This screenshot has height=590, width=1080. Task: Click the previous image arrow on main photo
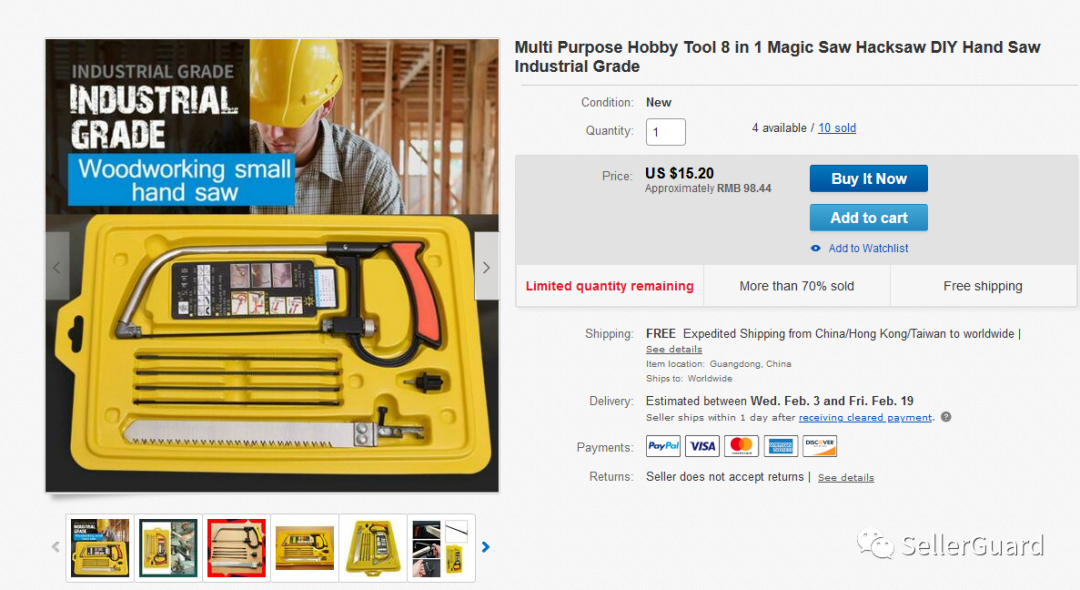click(x=57, y=266)
